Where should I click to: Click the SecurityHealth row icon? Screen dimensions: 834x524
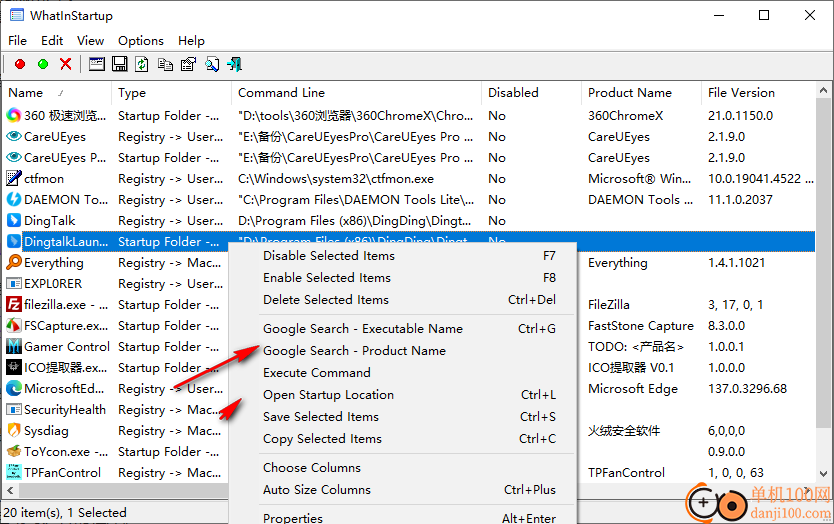pyautogui.click(x=14, y=409)
